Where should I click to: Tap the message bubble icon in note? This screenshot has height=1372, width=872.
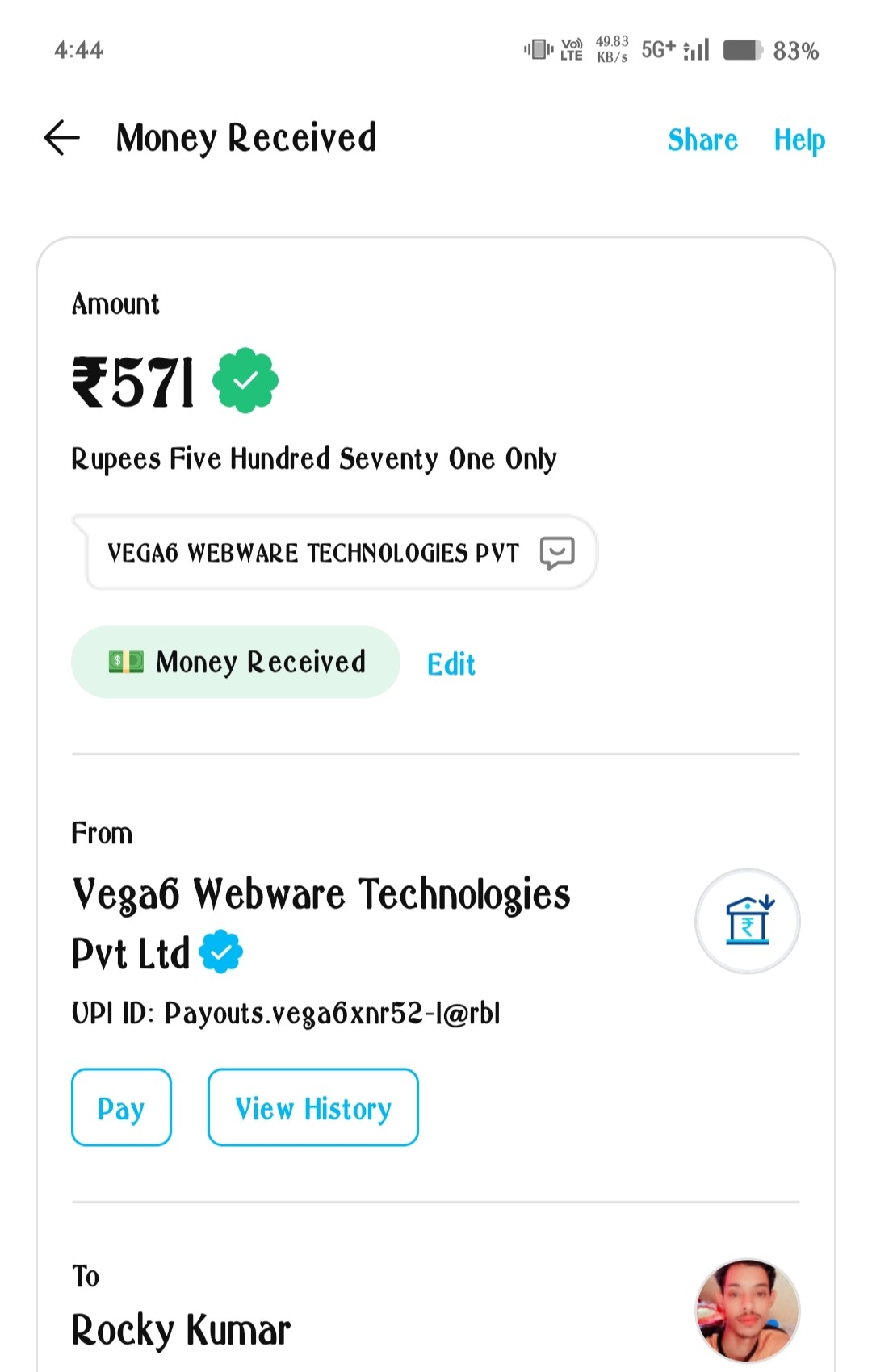point(557,553)
